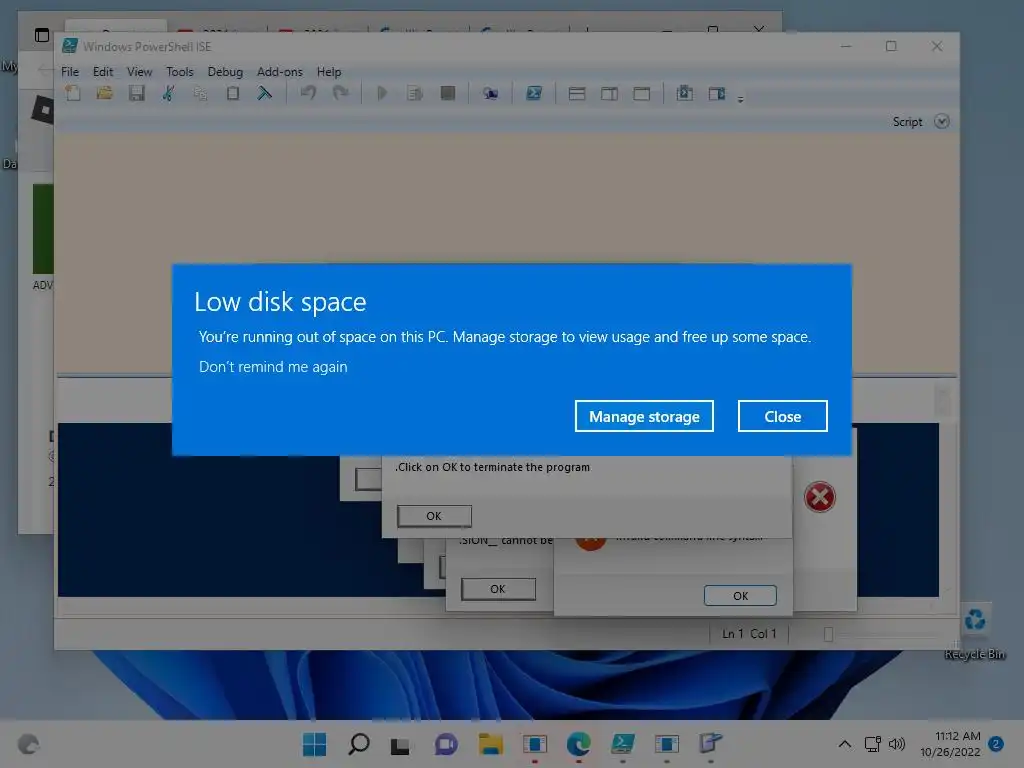
Task: Copy with the toolbar copy icon
Action: click(200, 93)
